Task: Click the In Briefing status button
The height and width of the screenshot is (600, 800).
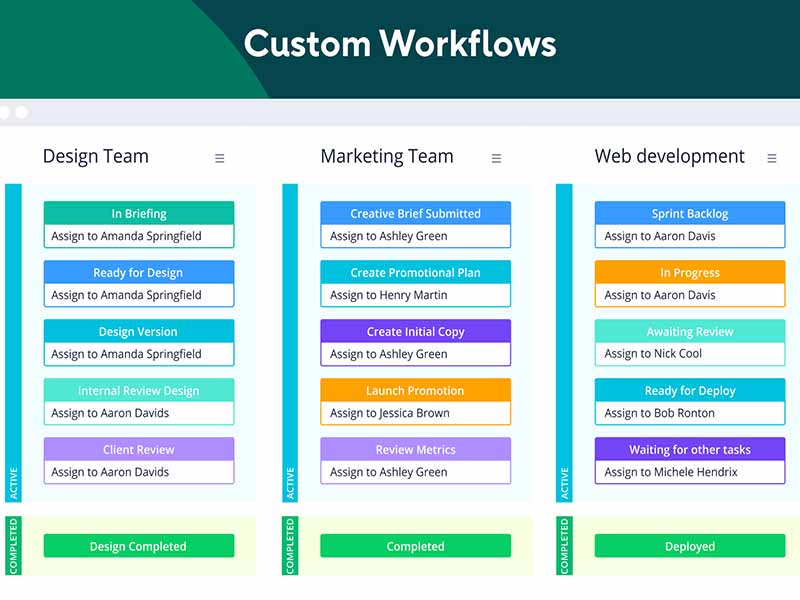Action: point(139,213)
